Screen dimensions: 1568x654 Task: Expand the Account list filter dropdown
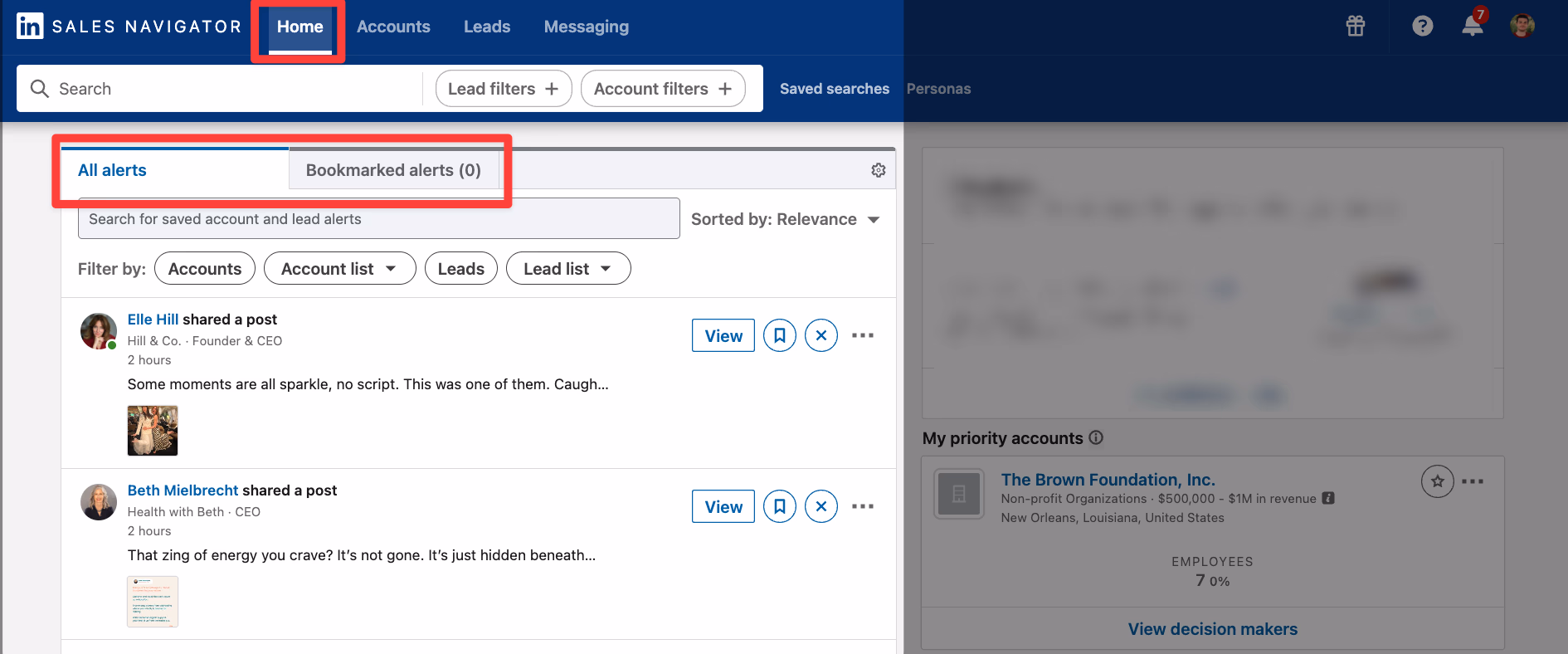340,268
